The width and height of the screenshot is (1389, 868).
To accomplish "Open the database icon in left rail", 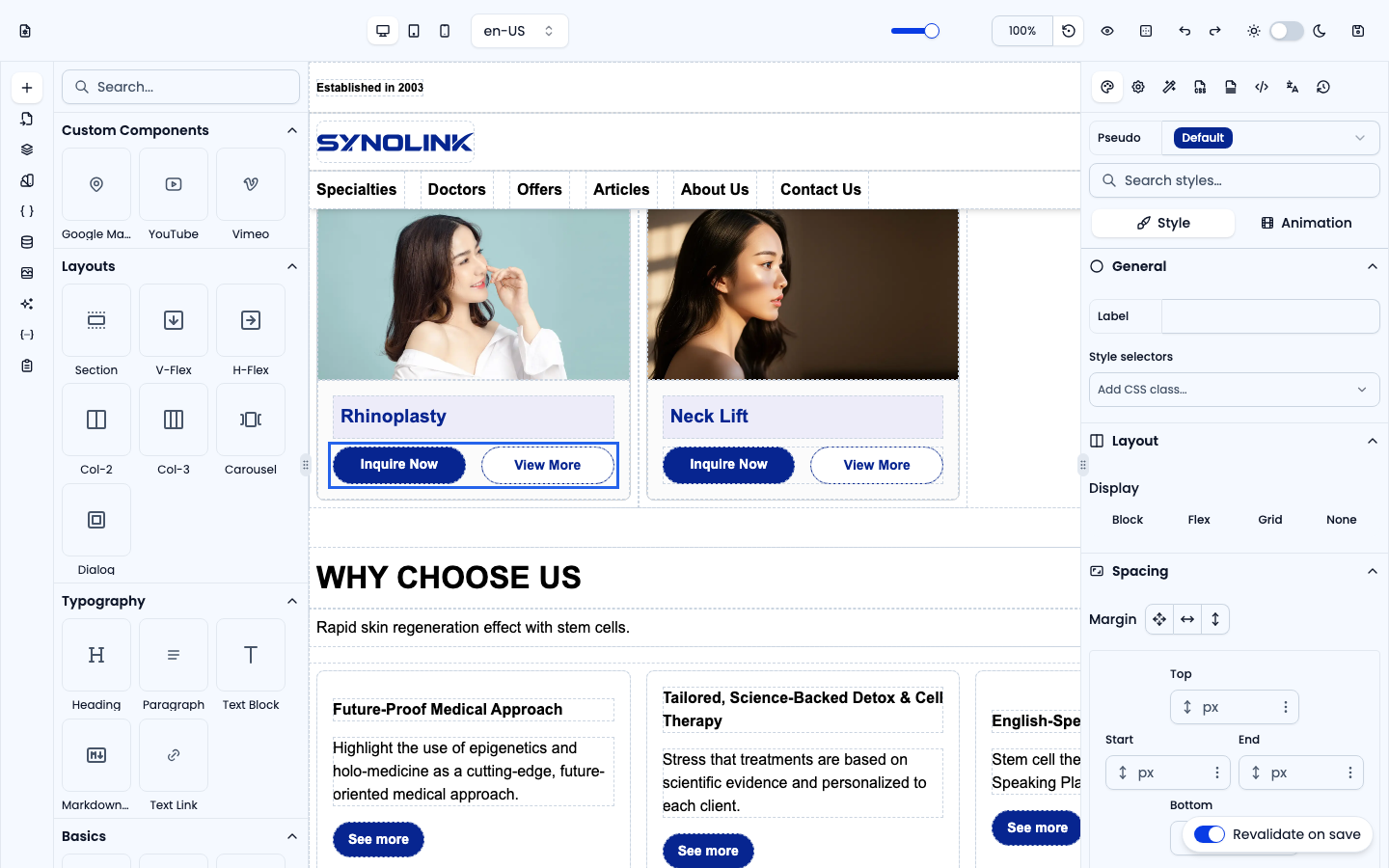I will (27, 242).
